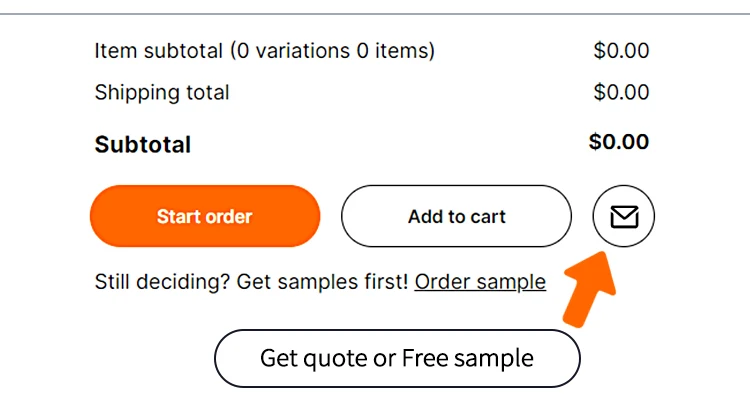Screen dimensions: 750x419
Task: Click the "Still deciding?" text
Action: click(x=163, y=282)
